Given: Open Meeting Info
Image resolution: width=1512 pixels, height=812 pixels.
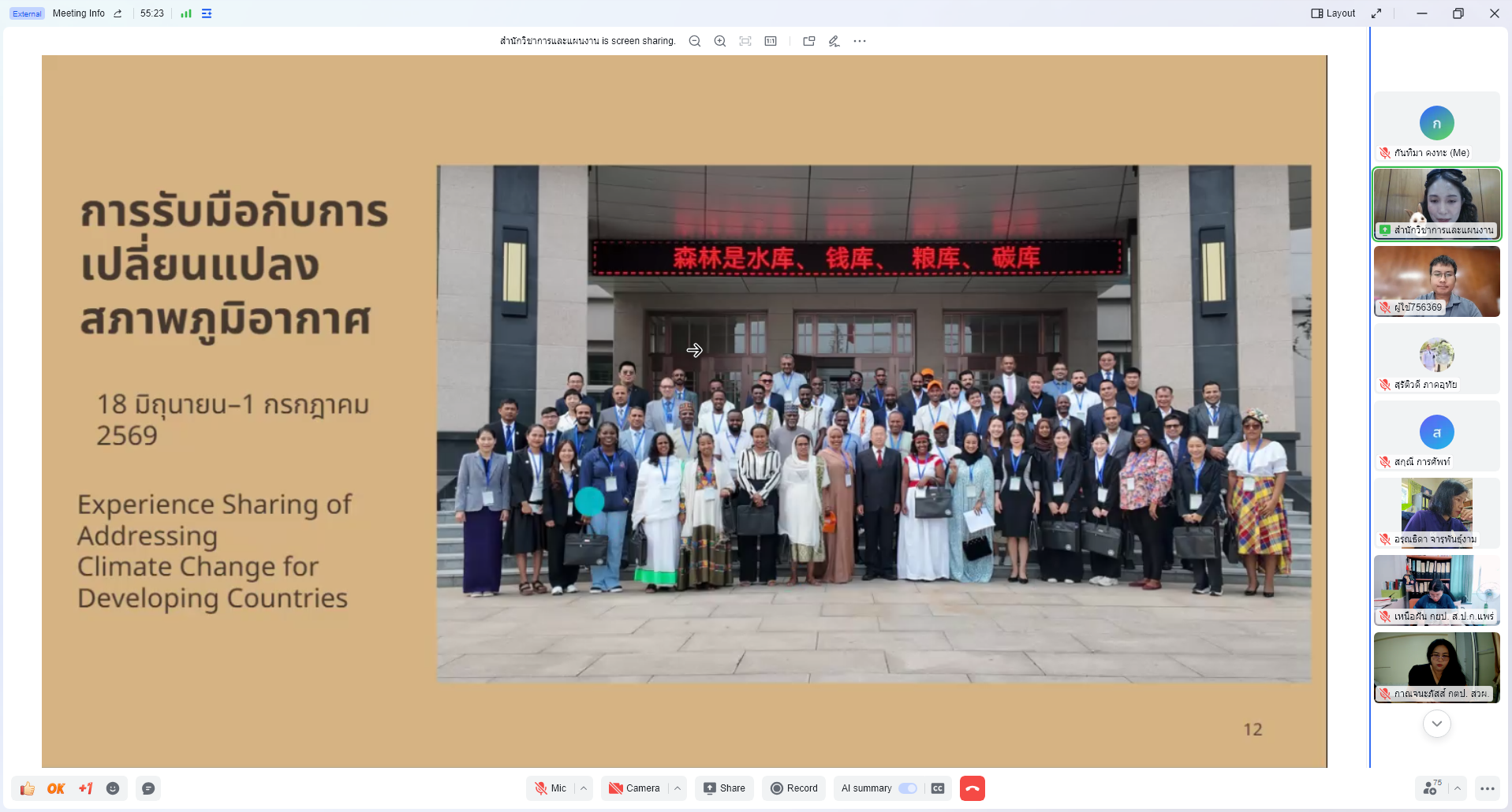Looking at the screenshot, I should click(79, 13).
